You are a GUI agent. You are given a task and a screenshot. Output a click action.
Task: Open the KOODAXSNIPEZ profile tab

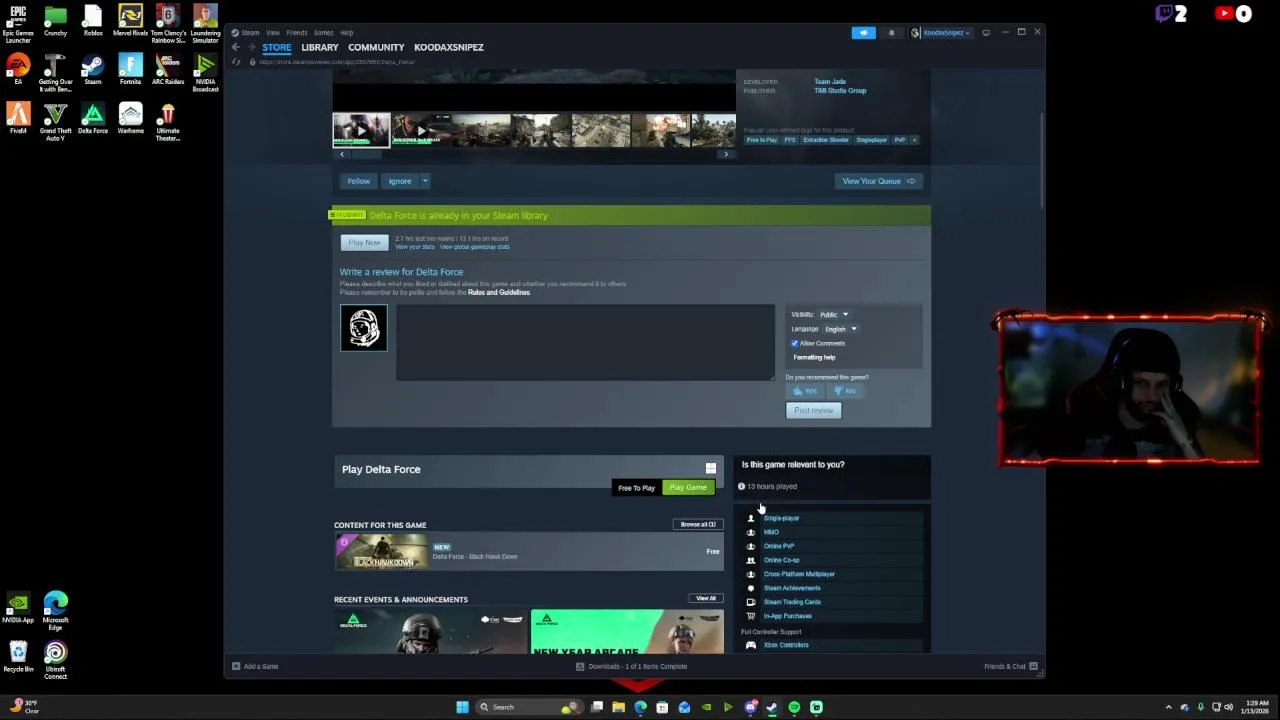pos(449,47)
